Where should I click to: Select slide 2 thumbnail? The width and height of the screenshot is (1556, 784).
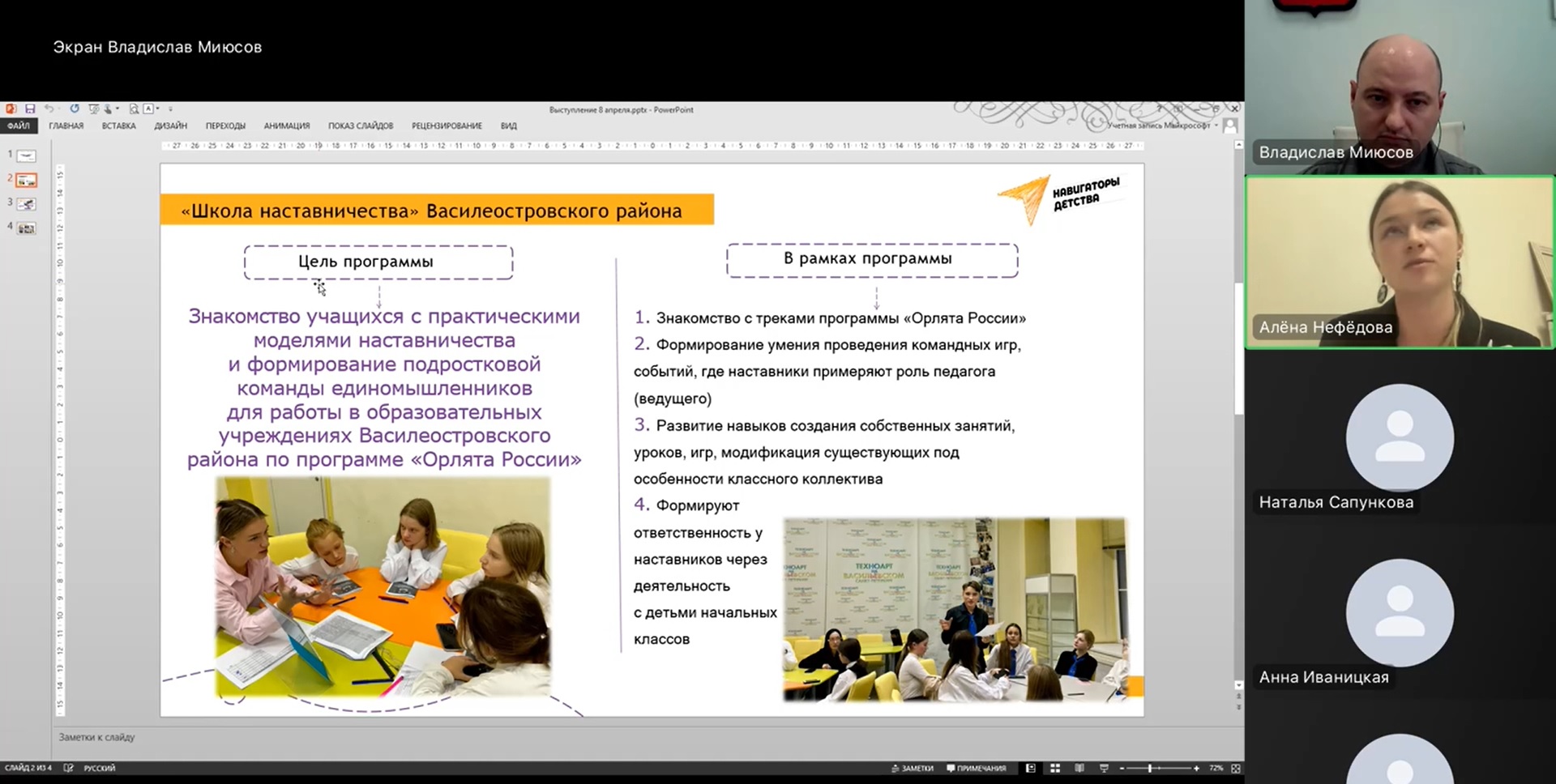27,180
